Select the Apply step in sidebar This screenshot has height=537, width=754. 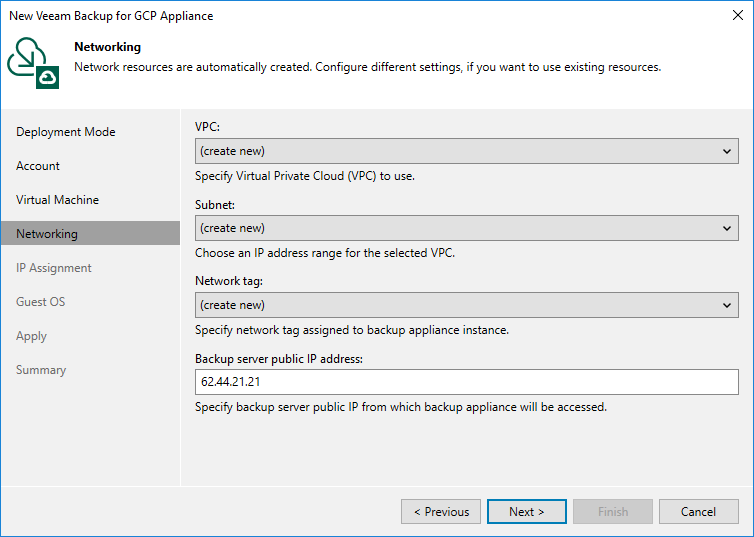tap(32, 336)
